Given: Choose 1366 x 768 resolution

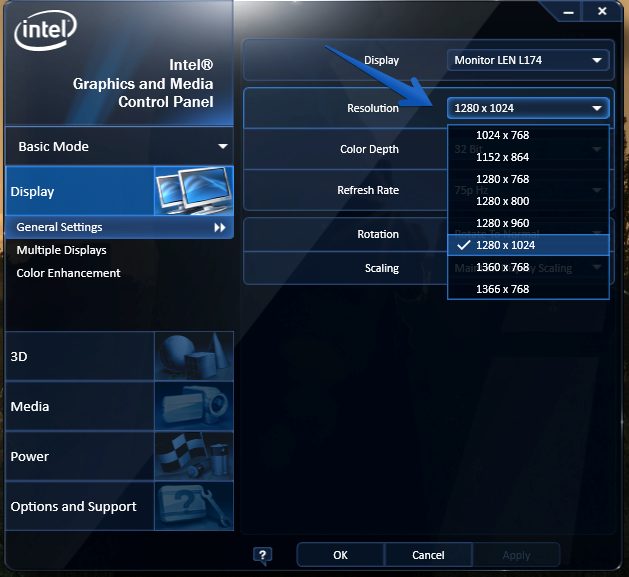Looking at the screenshot, I should [x=528, y=289].
